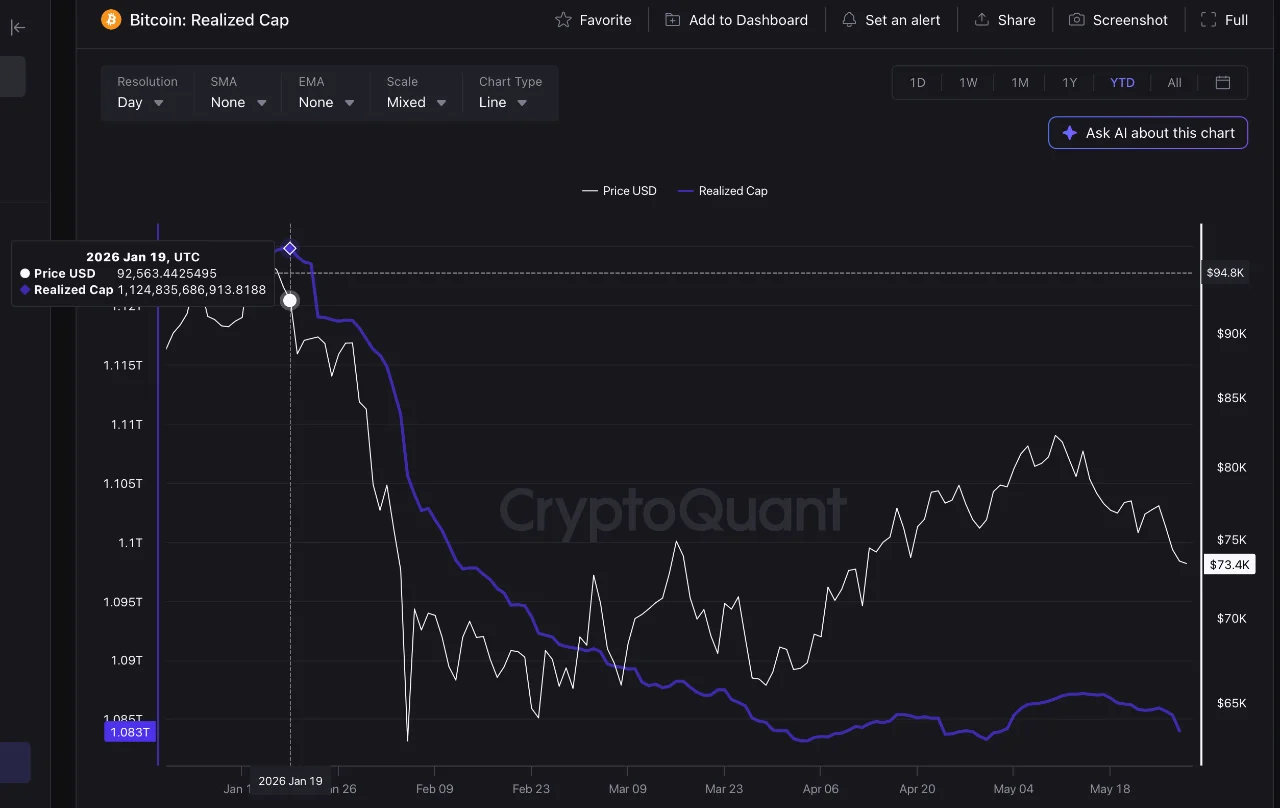Click the 1.115T left axis label
This screenshot has width=1280, height=808.
(123, 366)
